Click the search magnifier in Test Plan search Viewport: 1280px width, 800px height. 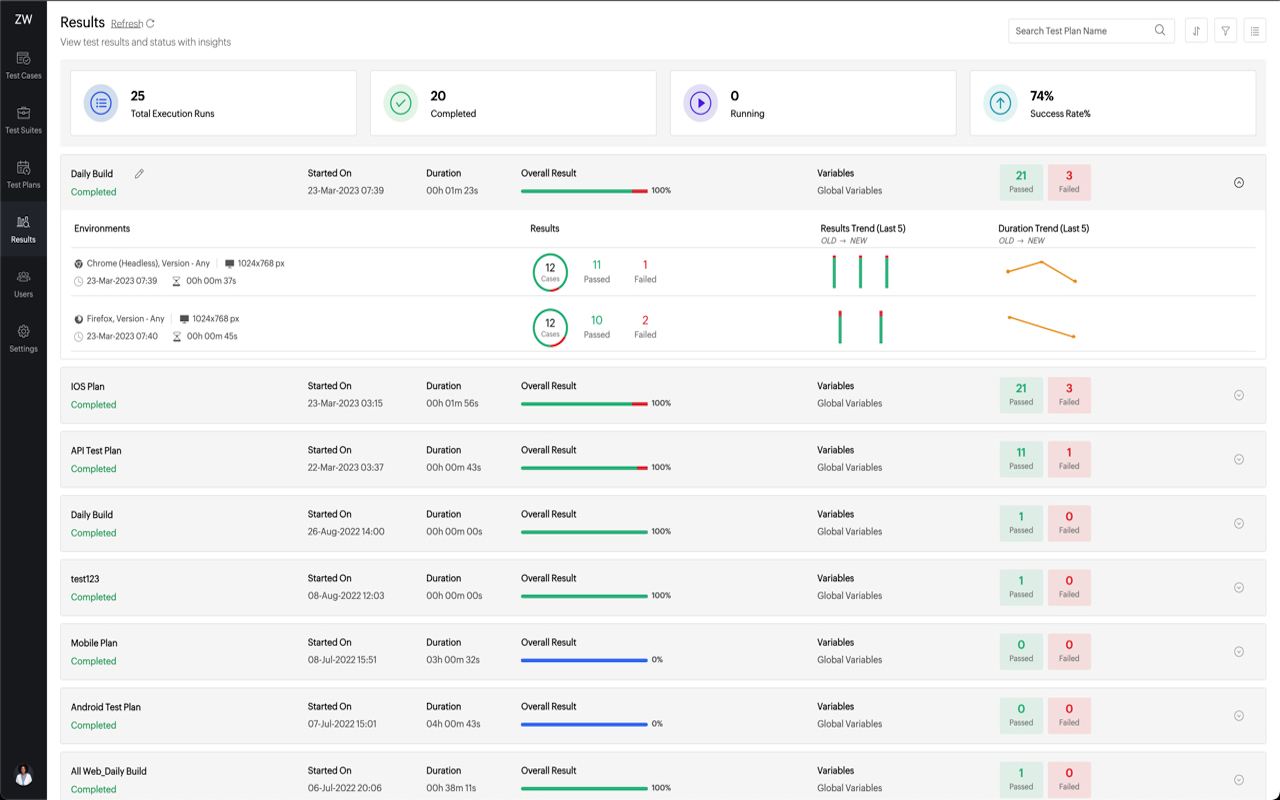(x=1160, y=30)
